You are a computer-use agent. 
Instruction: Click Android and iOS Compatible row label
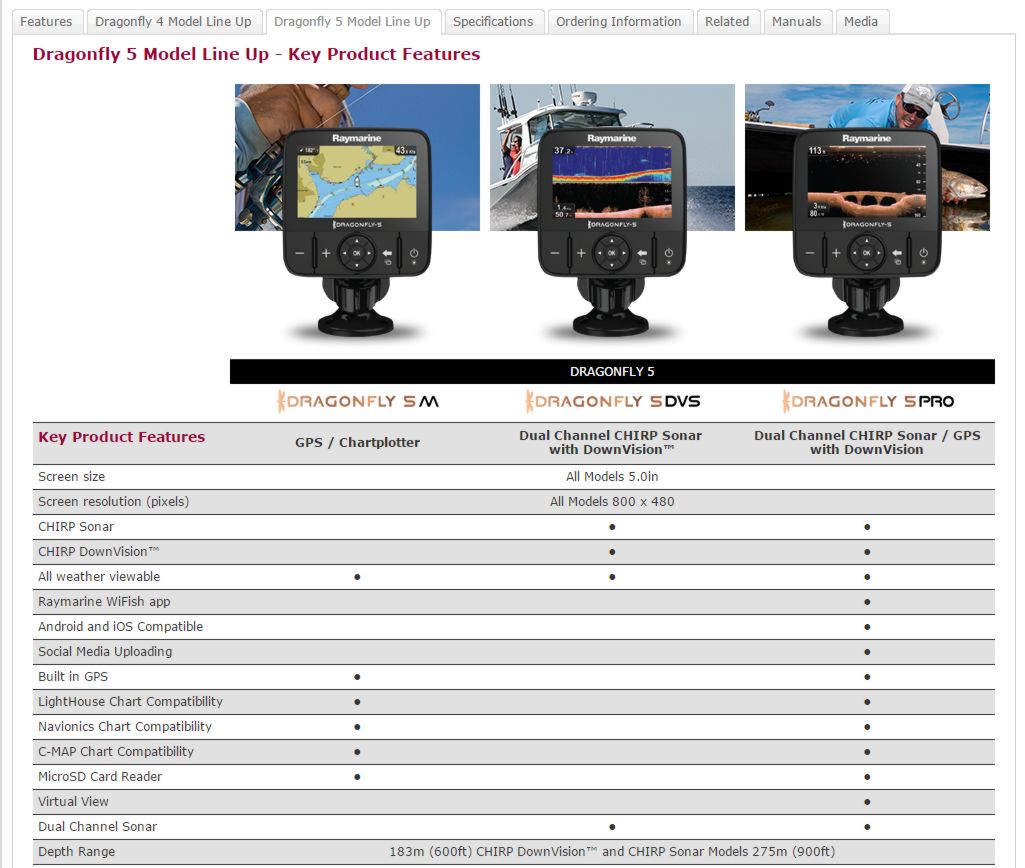point(120,626)
